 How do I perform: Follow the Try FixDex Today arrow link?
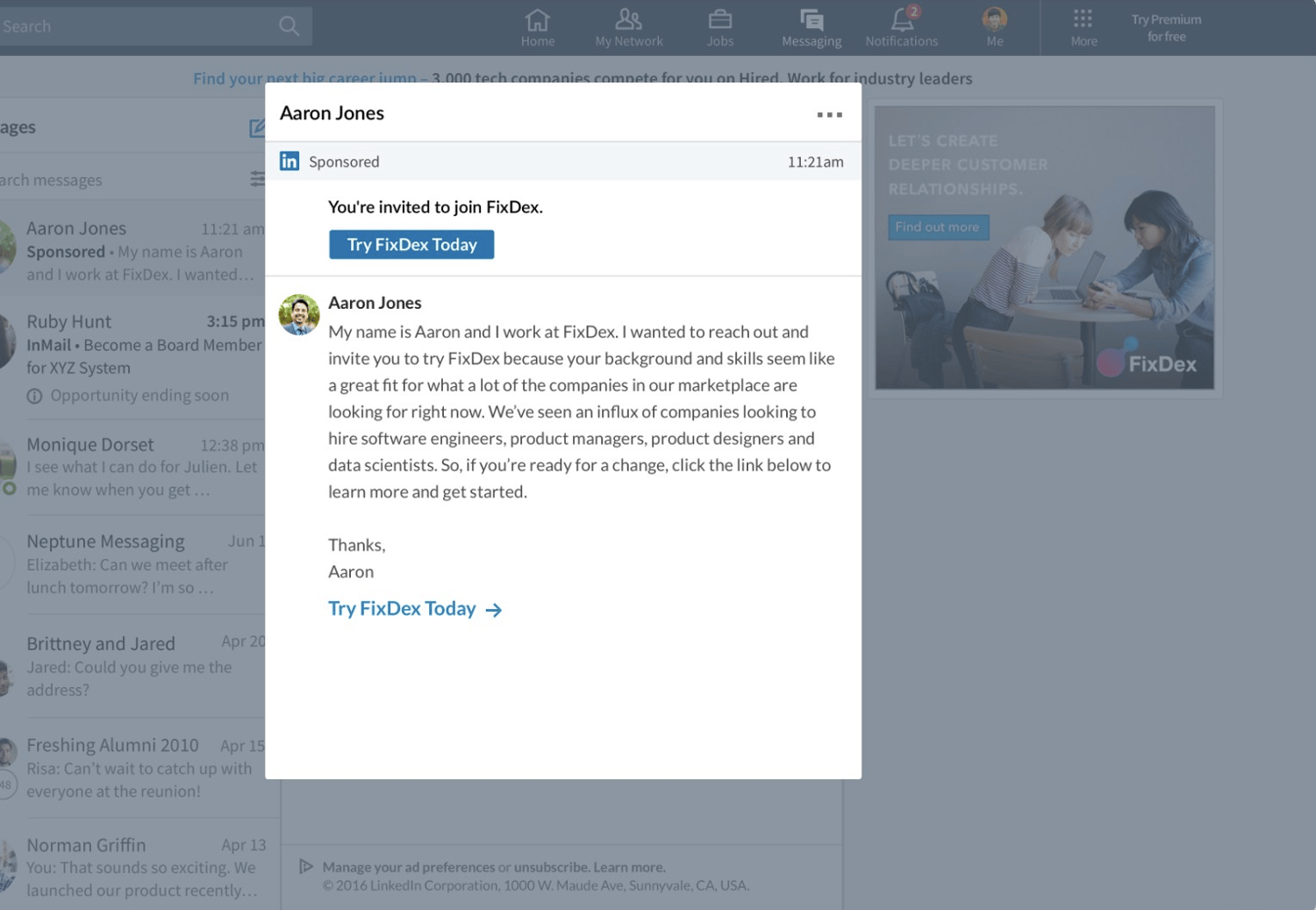click(x=414, y=609)
